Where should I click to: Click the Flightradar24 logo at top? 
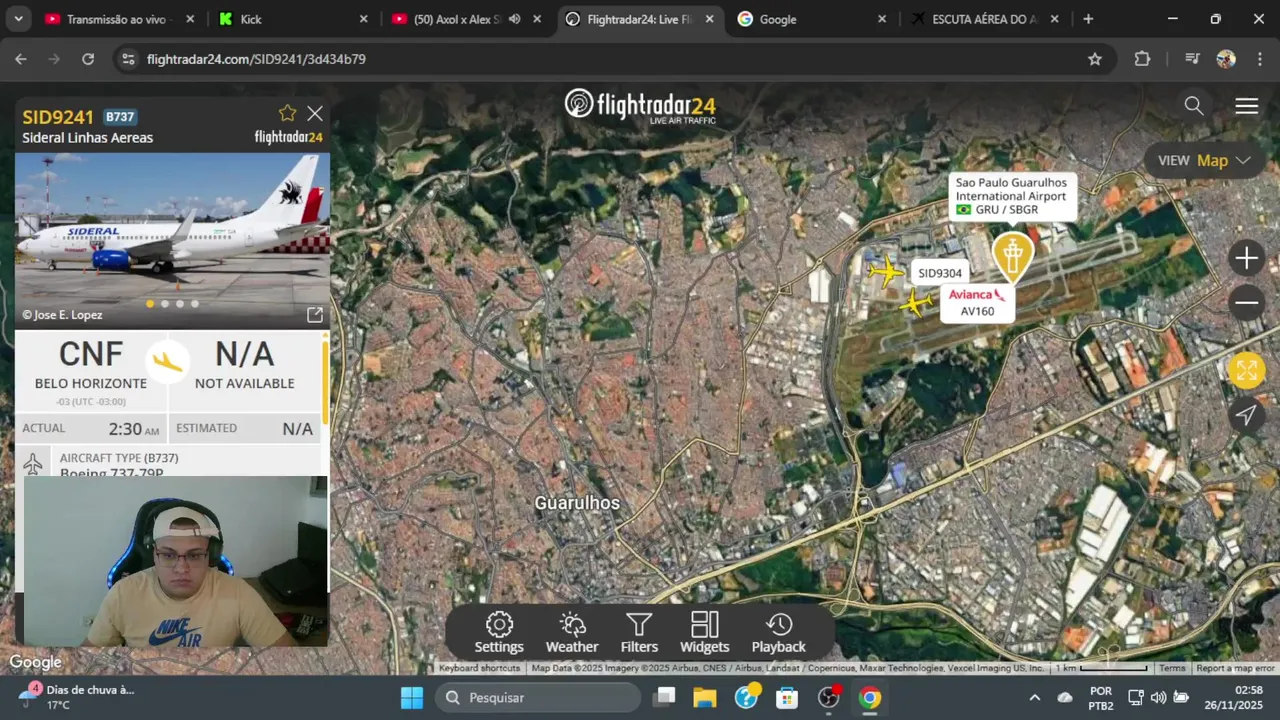pos(640,106)
